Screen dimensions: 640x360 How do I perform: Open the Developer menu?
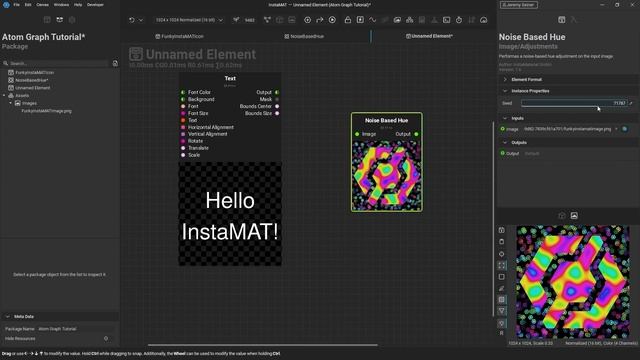point(95,5)
